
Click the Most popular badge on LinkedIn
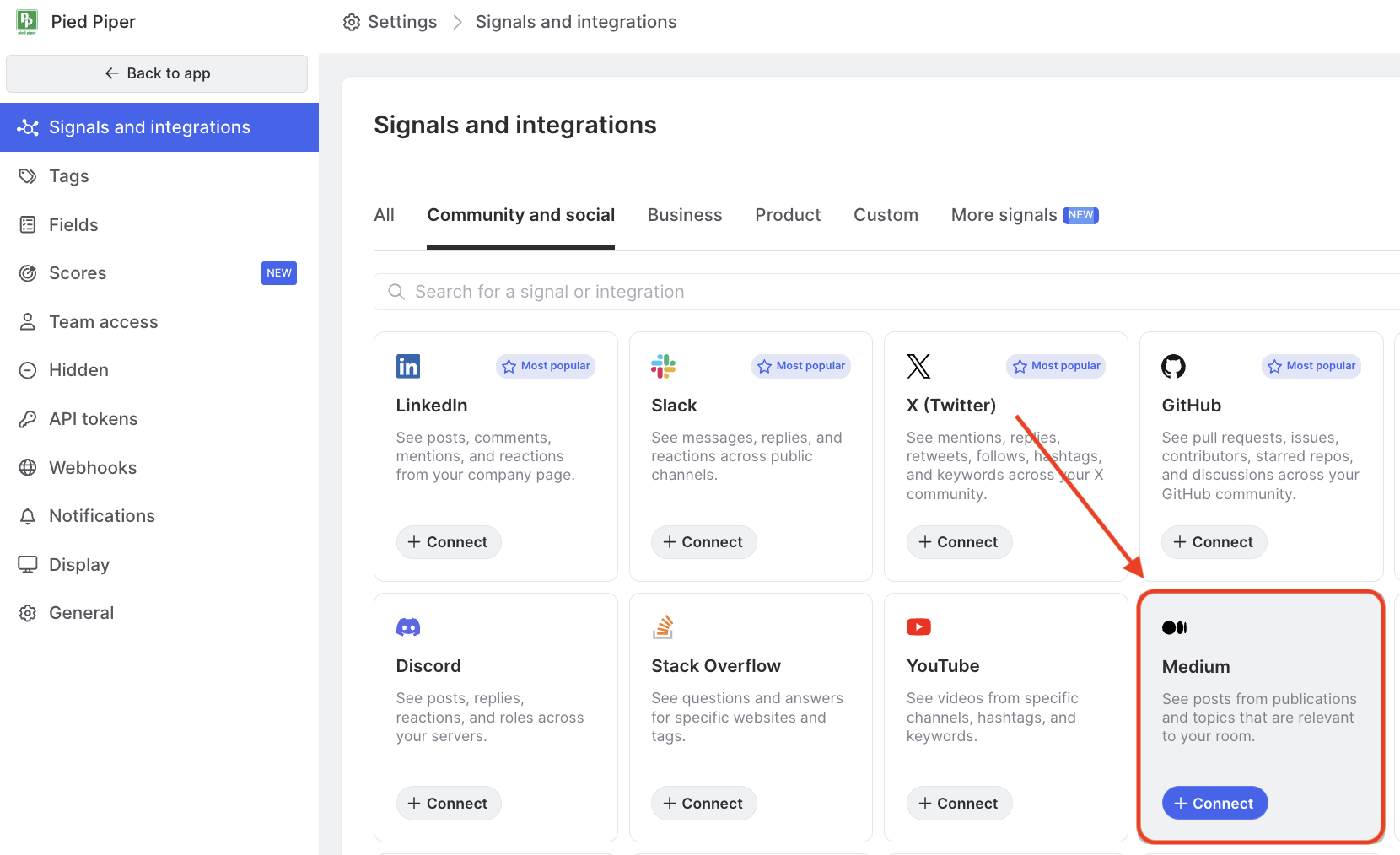546,366
